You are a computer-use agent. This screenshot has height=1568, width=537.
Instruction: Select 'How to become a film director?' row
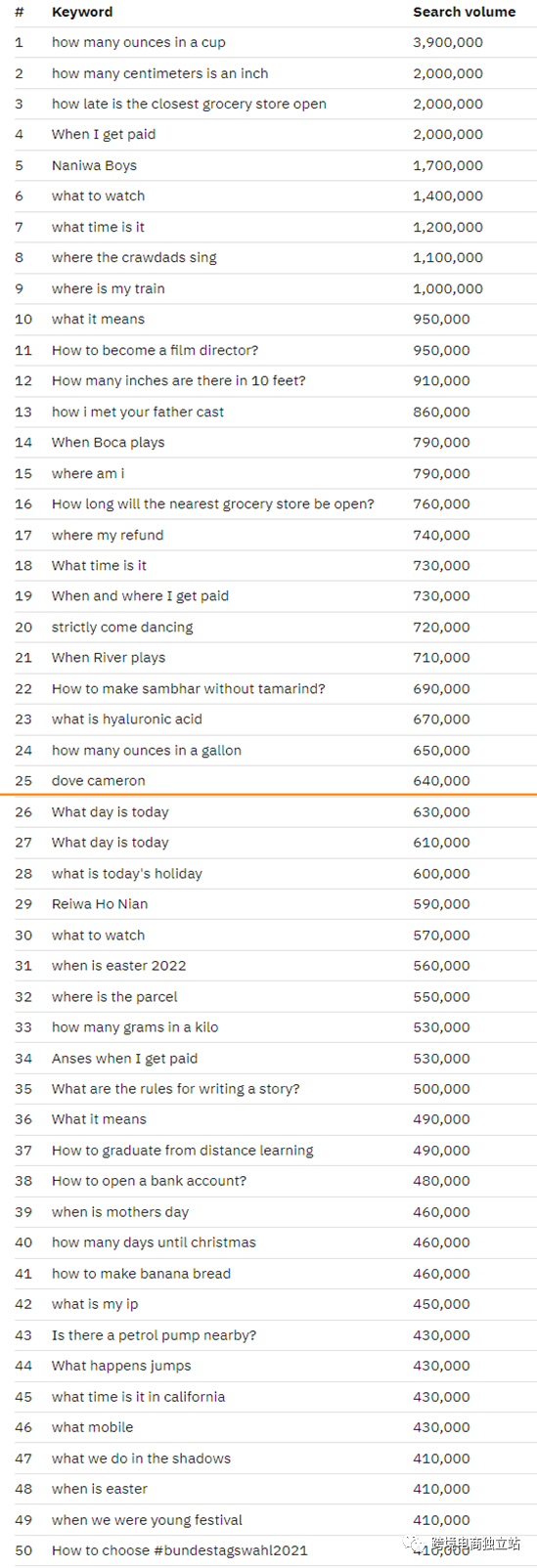pyautogui.click(x=276, y=350)
